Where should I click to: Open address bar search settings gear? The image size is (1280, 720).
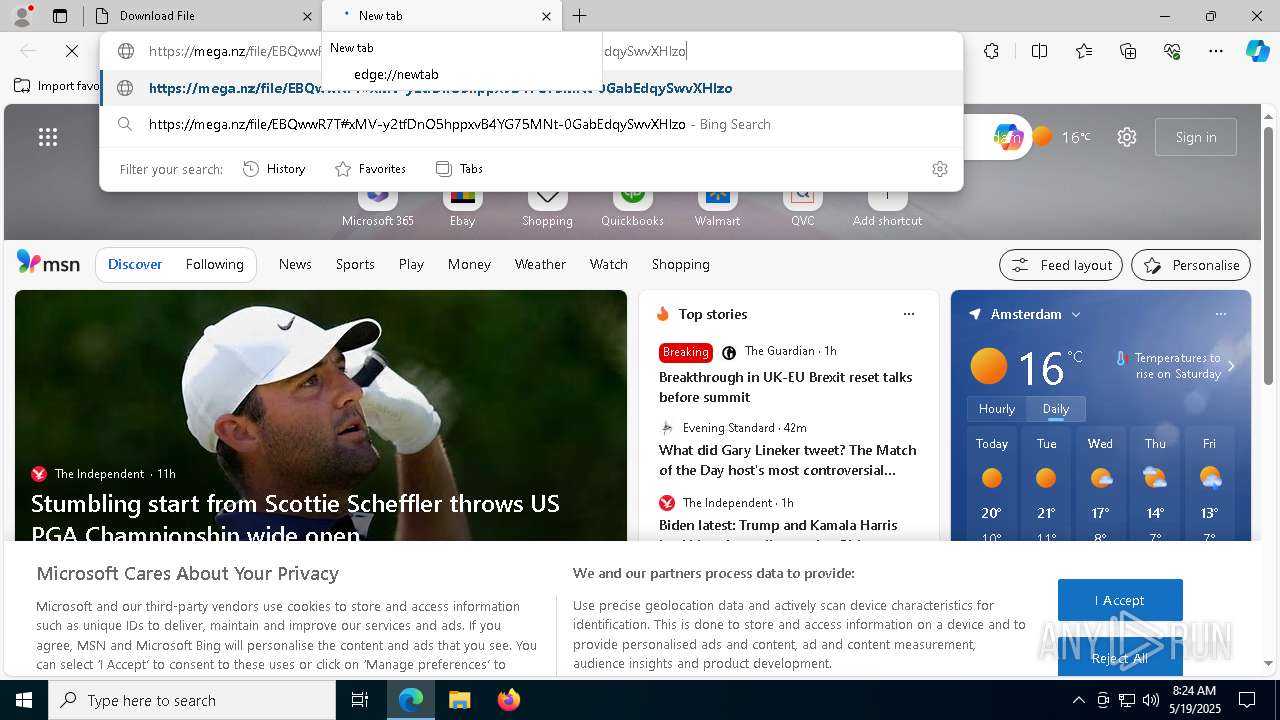[939, 169]
